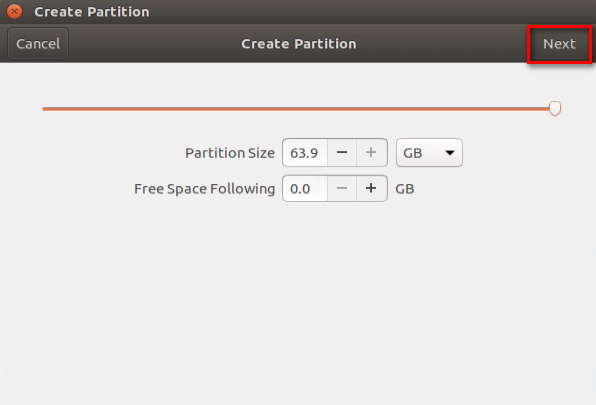Viewport: 596px width, 405px height.
Task: Click the Free Space Following label
Action: click(204, 189)
